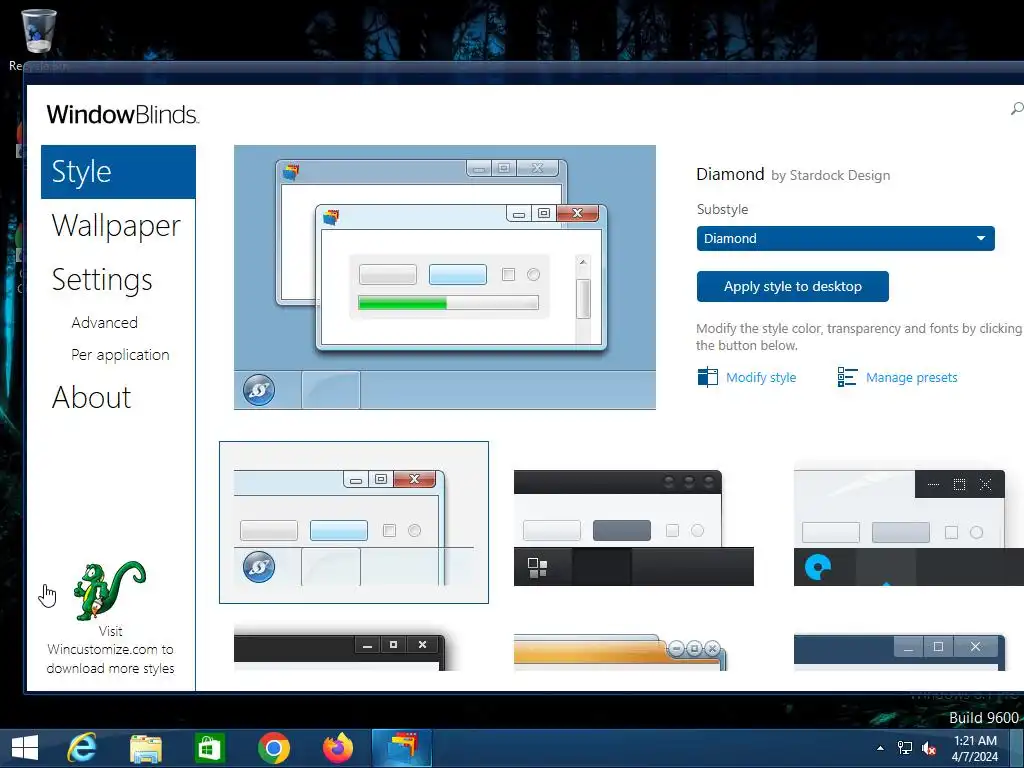This screenshot has height=768, width=1024.
Task: Open the Windows Store from taskbar
Action: 209,748
